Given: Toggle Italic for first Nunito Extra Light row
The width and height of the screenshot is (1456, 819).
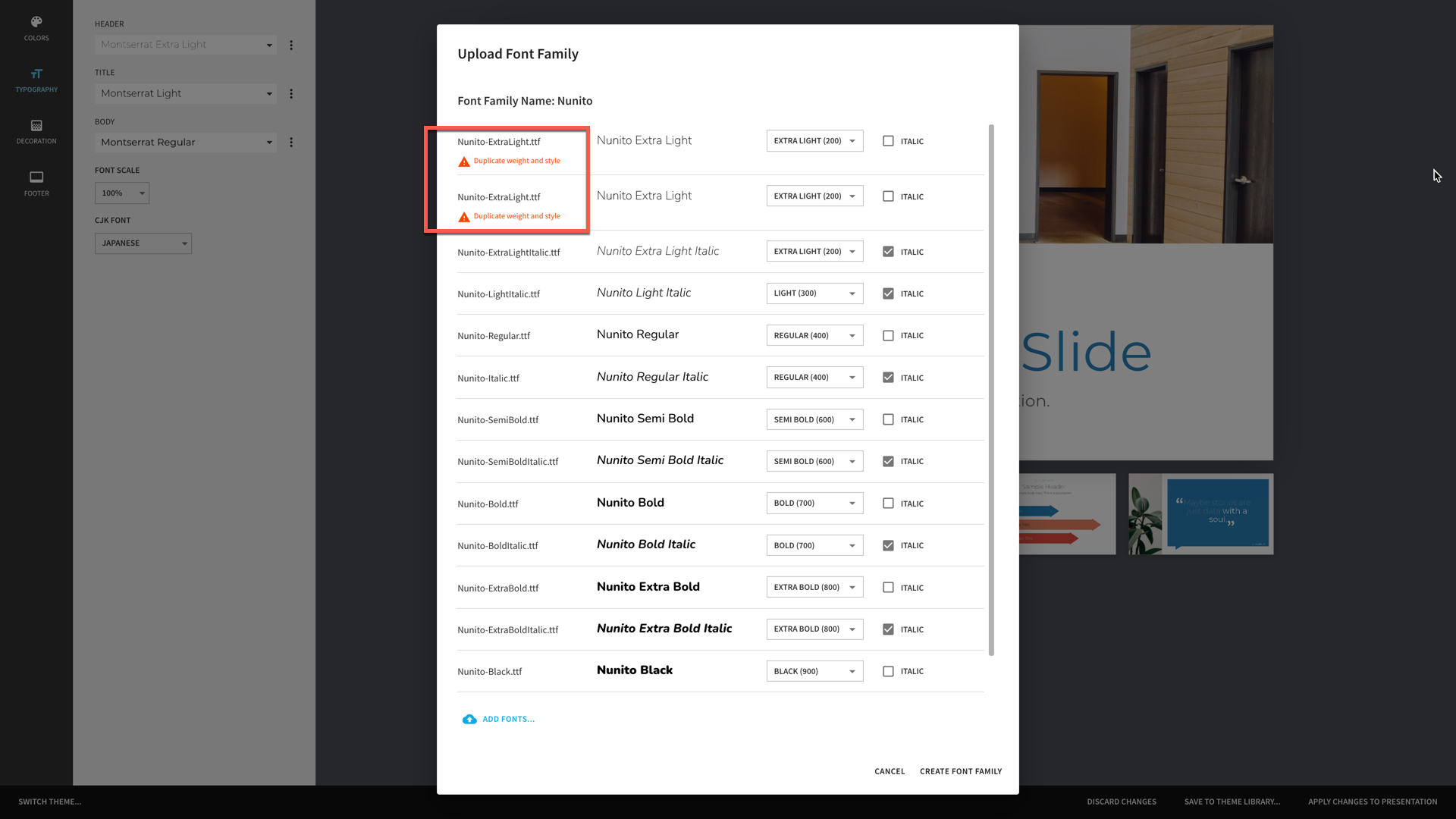Looking at the screenshot, I should tap(888, 141).
